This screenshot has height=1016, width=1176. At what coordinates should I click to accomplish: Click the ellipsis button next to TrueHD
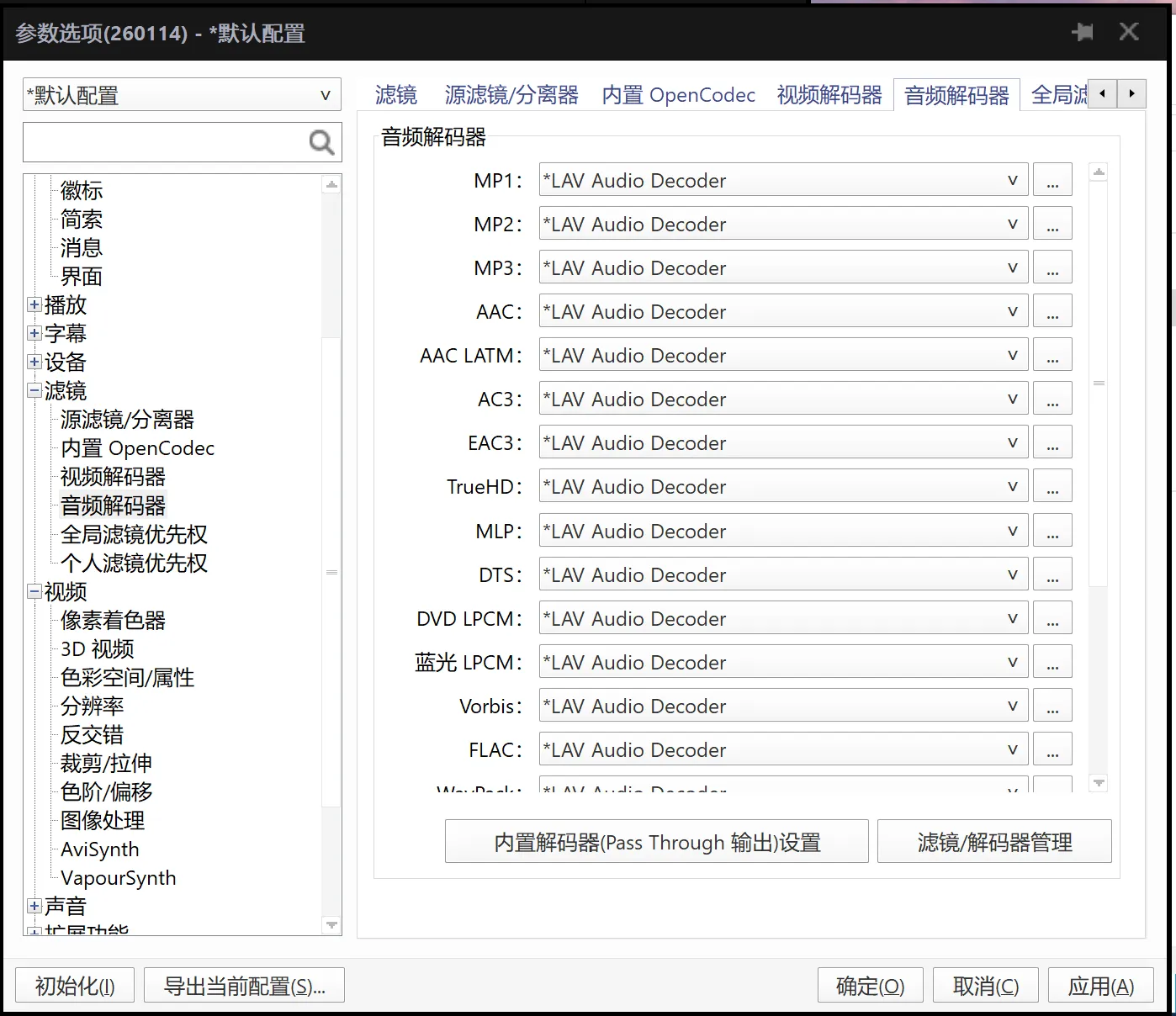coord(1052,487)
